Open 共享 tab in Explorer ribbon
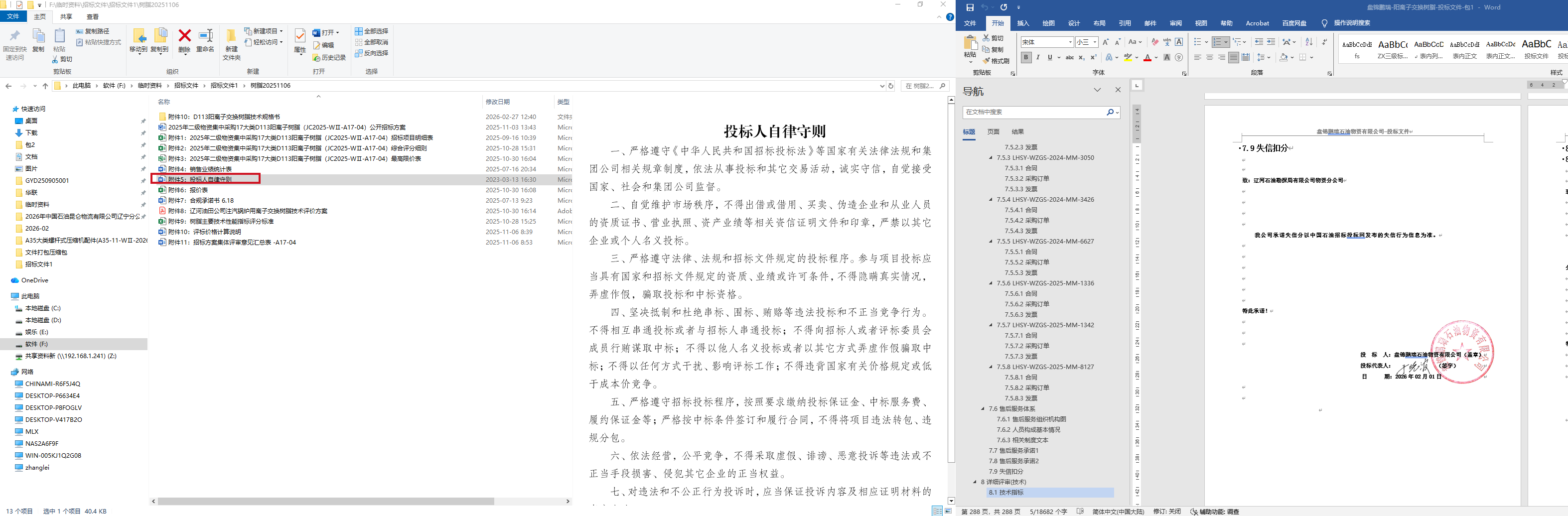 tap(66, 16)
